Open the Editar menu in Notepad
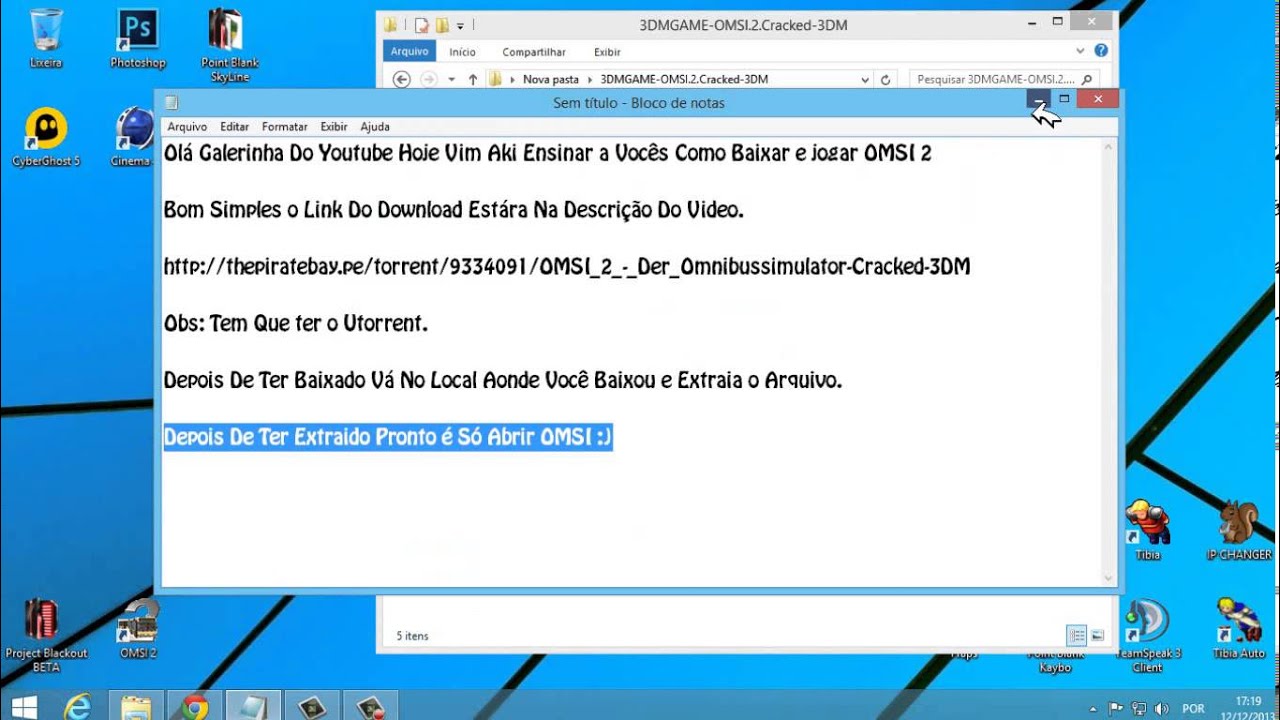 tap(234, 127)
